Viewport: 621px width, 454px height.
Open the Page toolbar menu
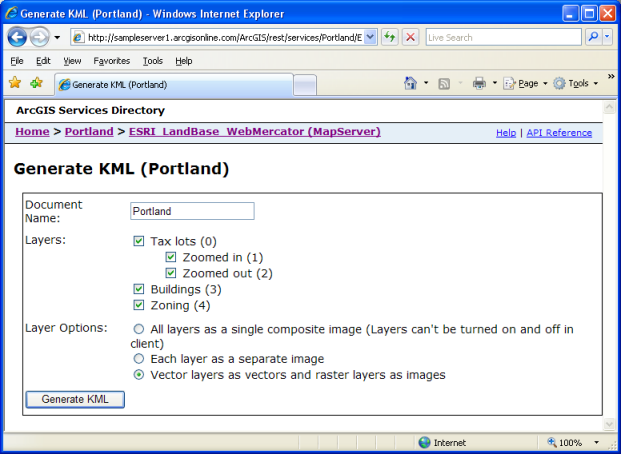[x=525, y=84]
